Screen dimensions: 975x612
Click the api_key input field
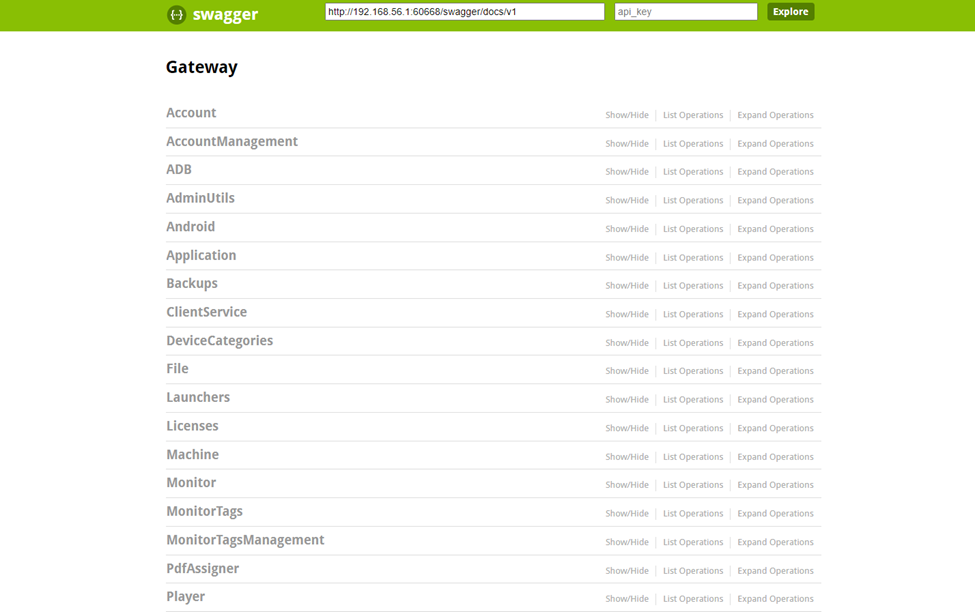pos(685,12)
